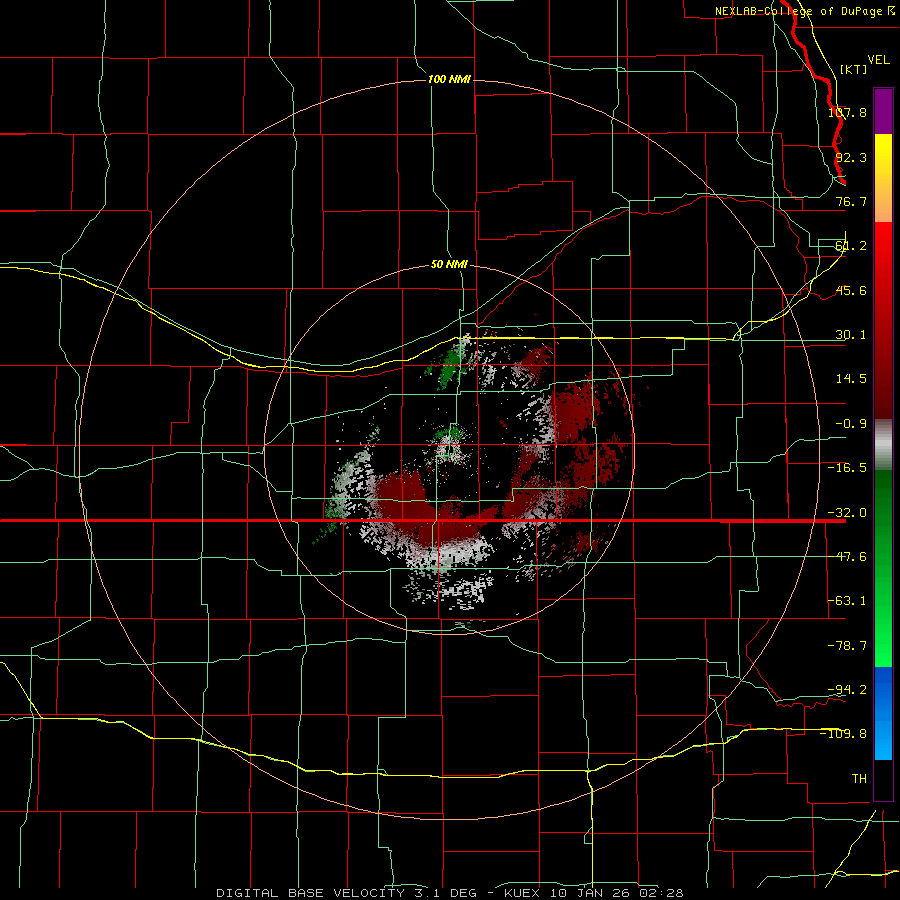Click the 14.5 velocity scale value
Screen dimensions: 900x900
pyautogui.click(x=851, y=379)
